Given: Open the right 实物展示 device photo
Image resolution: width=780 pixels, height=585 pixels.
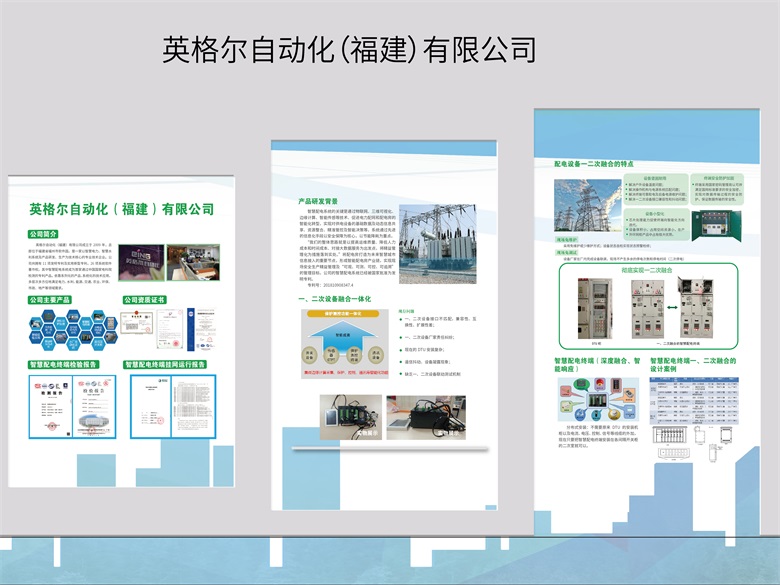Looking at the screenshot, I should coord(426,417).
